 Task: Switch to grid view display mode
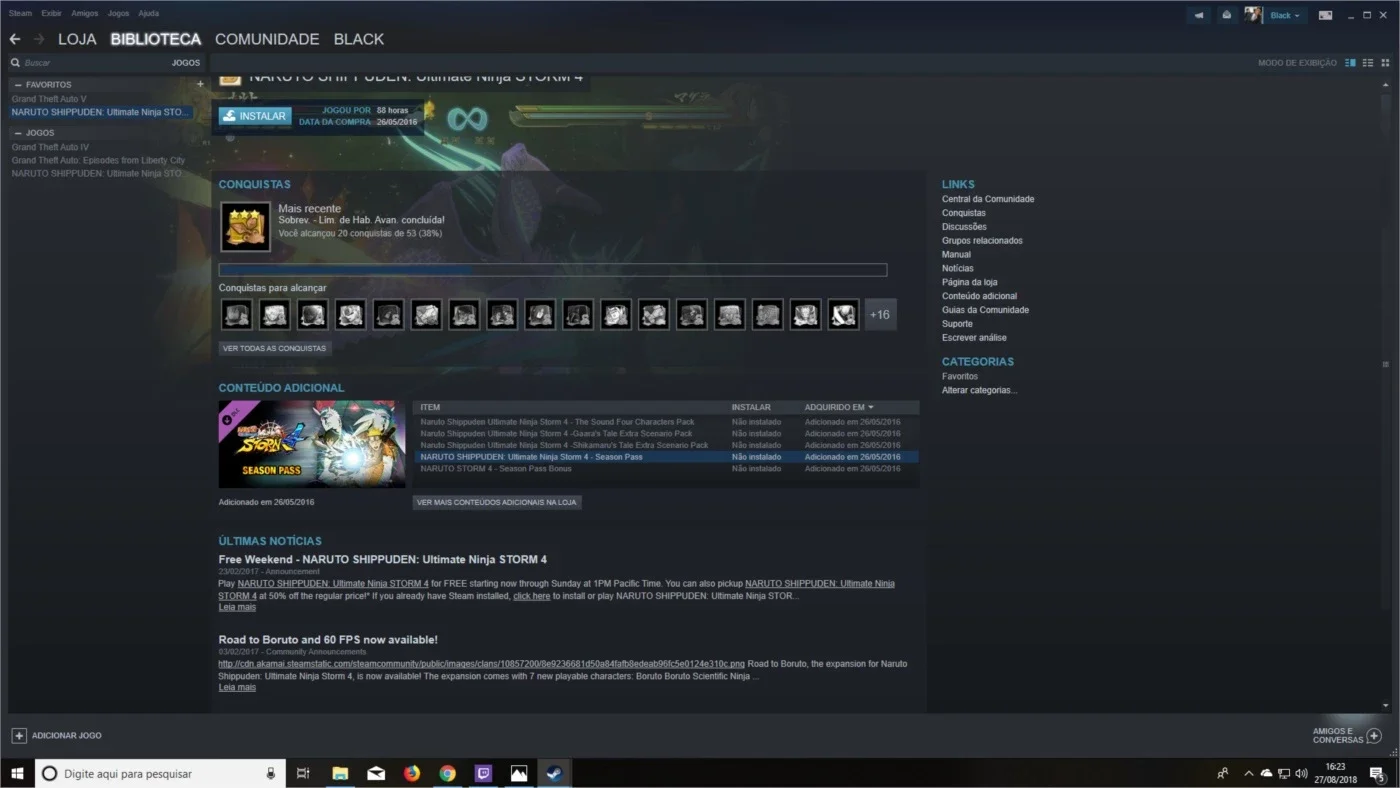pyautogui.click(x=1386, y=63)
